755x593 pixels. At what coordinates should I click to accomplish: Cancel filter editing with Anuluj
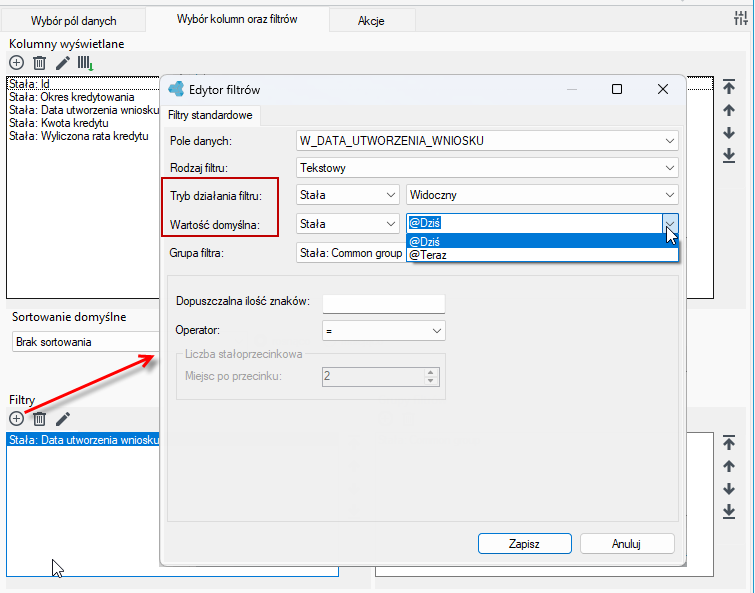coord(627,544)
